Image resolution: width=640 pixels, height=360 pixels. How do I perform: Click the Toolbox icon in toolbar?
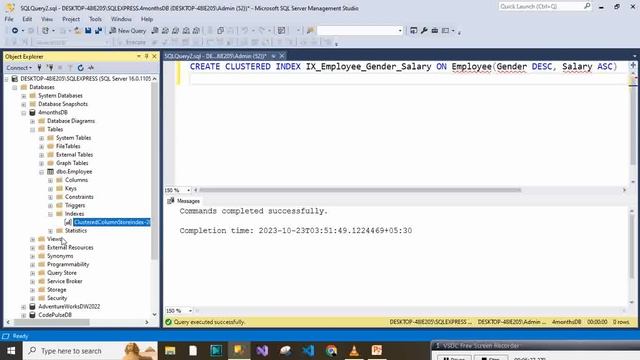point(435,31)
